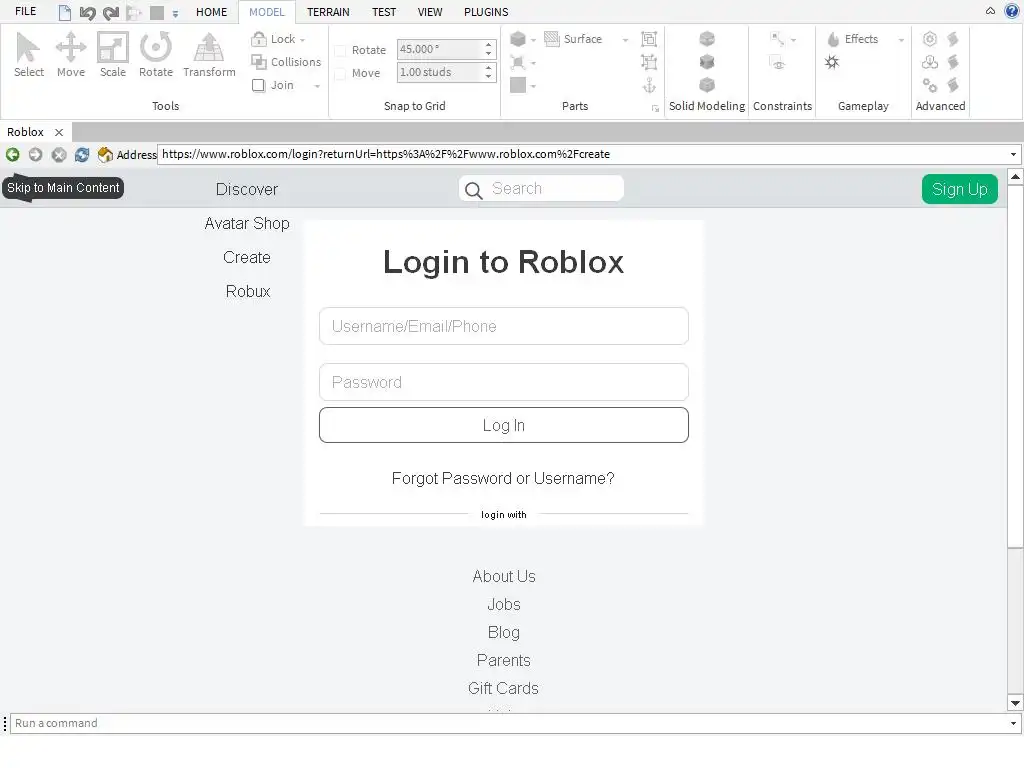
Task: Expand the Parts group dialog launcher
Action: point(655,108)
